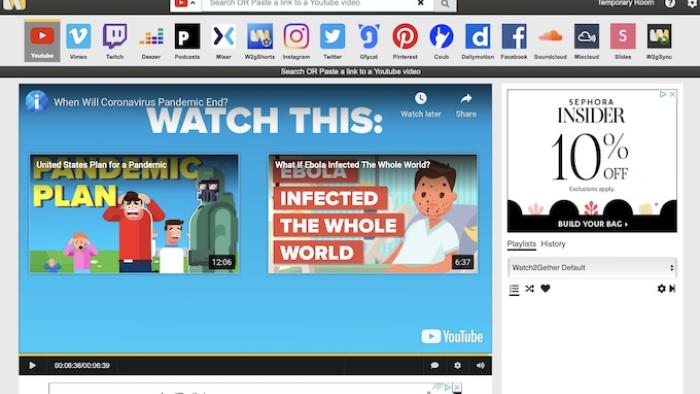Open W2gShorts source

click(x=260, y=41)
